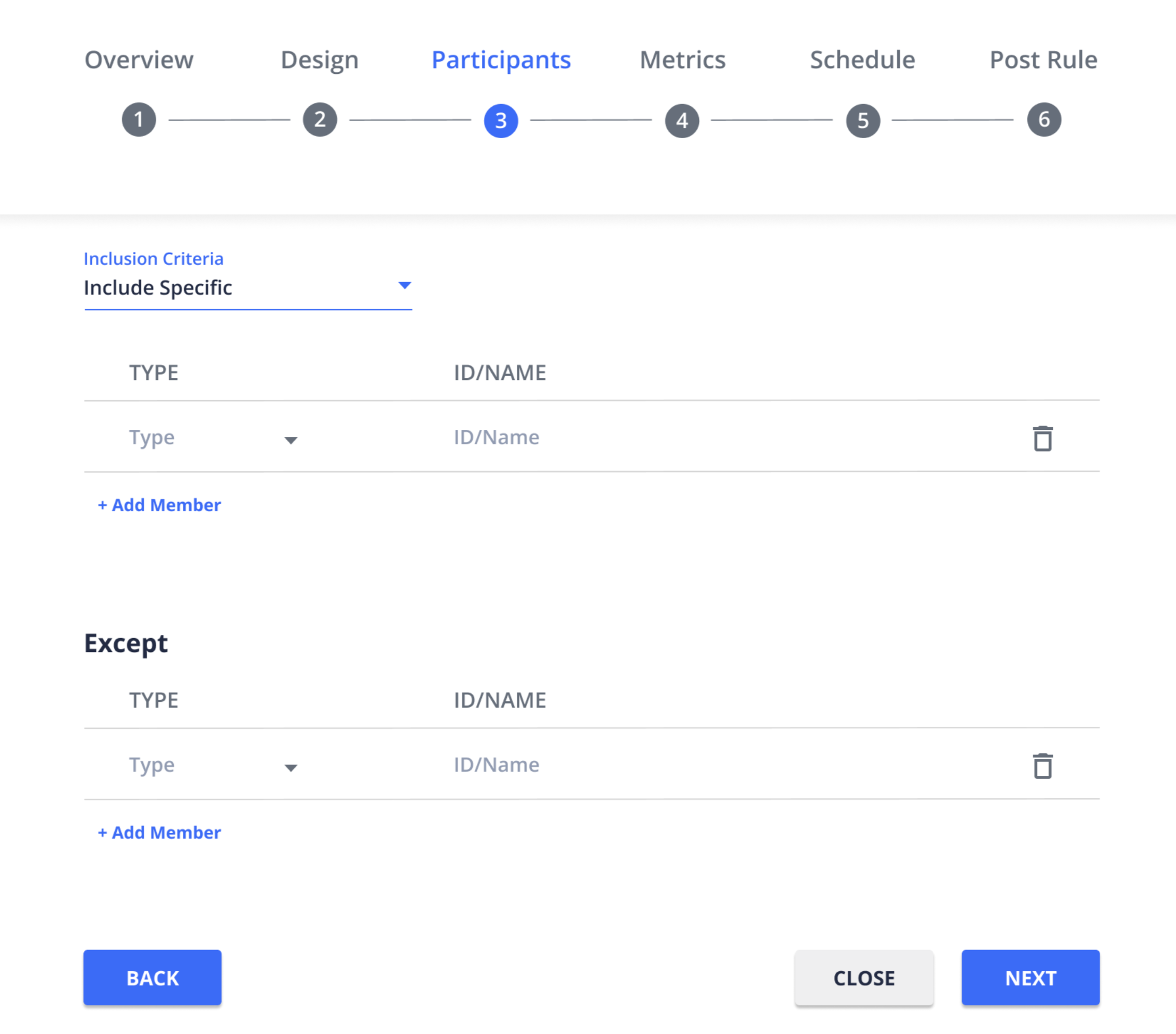Screen dimensions: 1176x1034
Task: Click step circle 6 for Post Rule
Action: tap(1044, 120)
